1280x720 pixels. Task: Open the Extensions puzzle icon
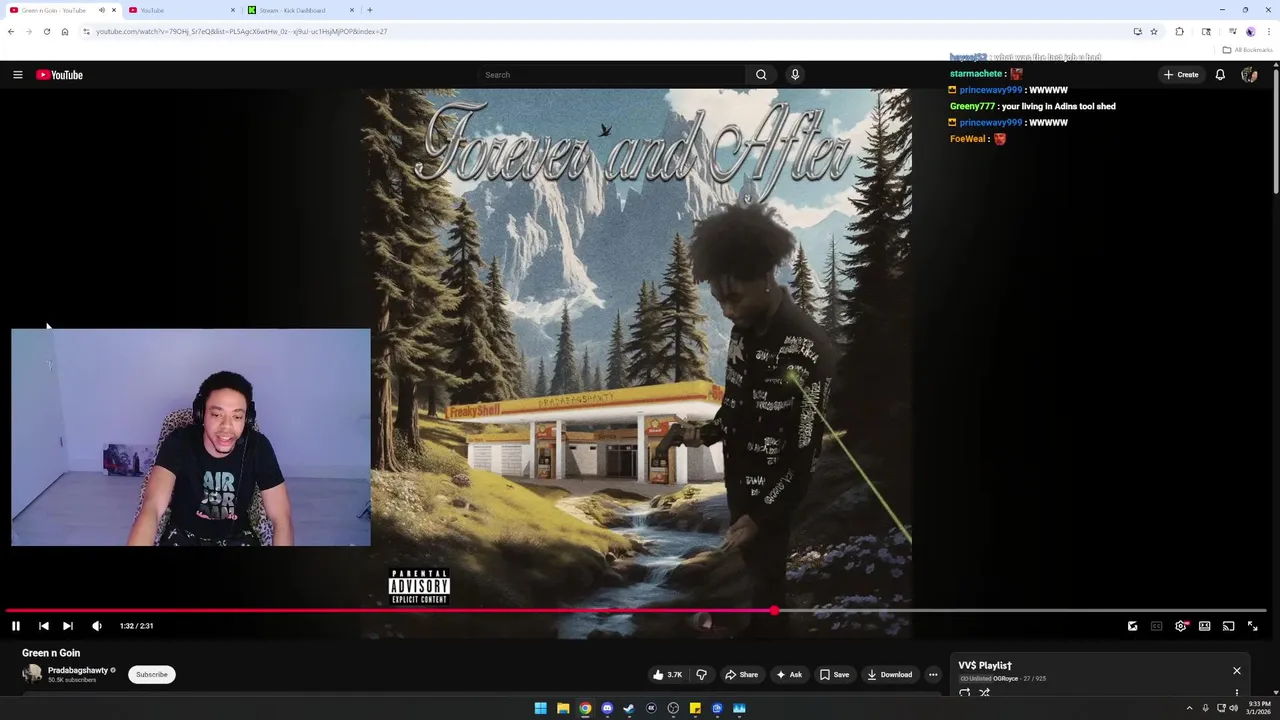(x=1180, y=31)
